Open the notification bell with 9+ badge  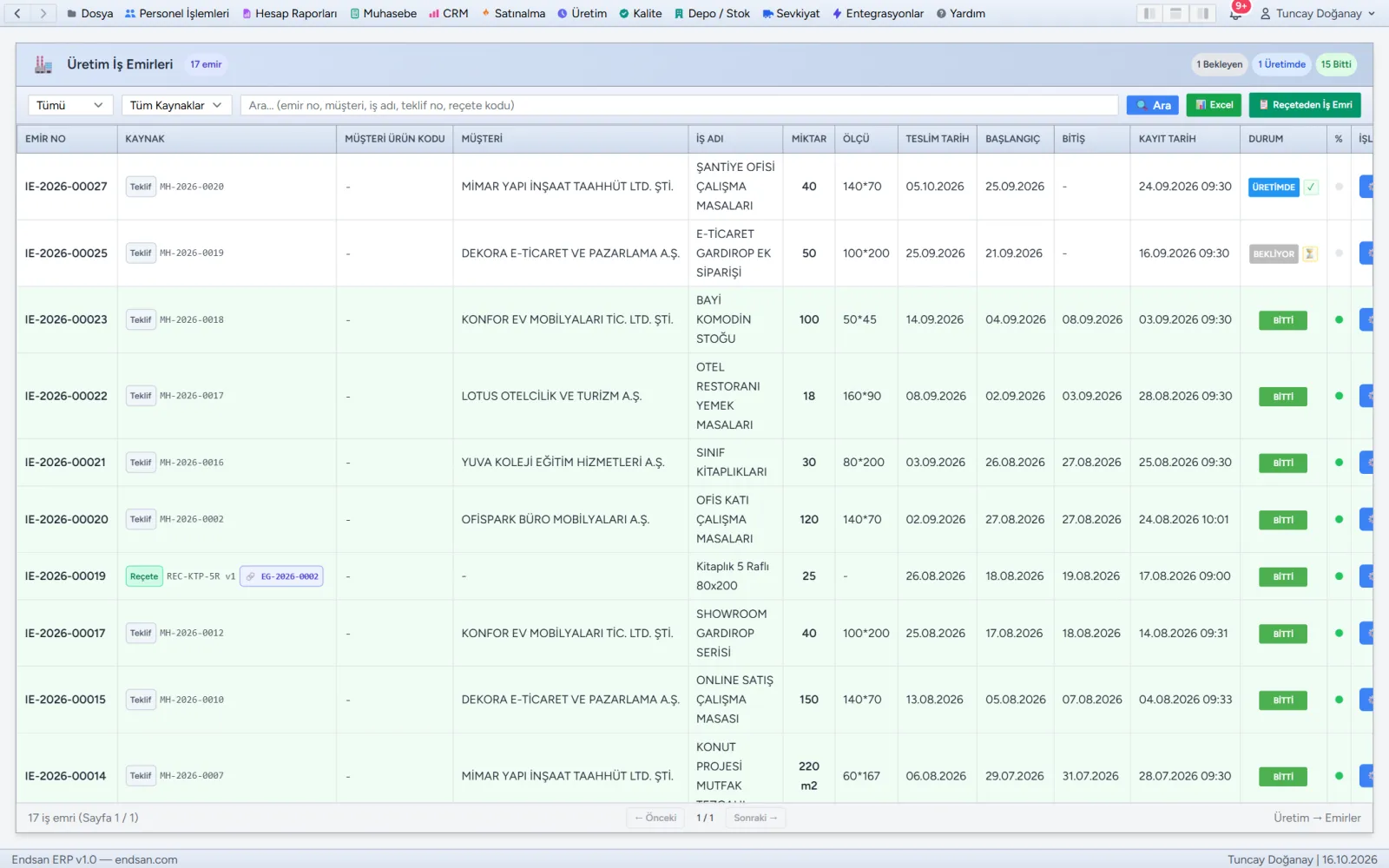coord(1236,13)
